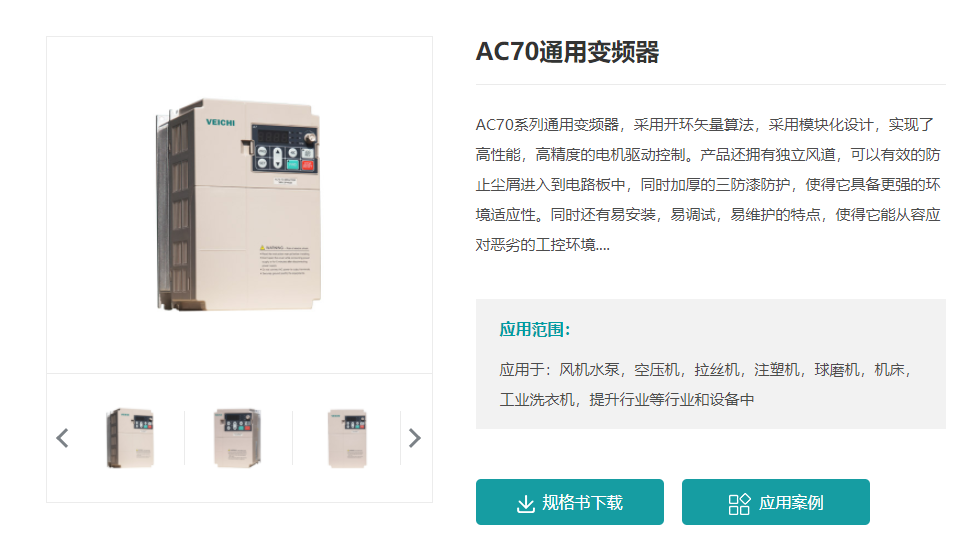
Task: Select the third front-view product thumbnail
Action: pyautogui.click(x=347, y=439)
